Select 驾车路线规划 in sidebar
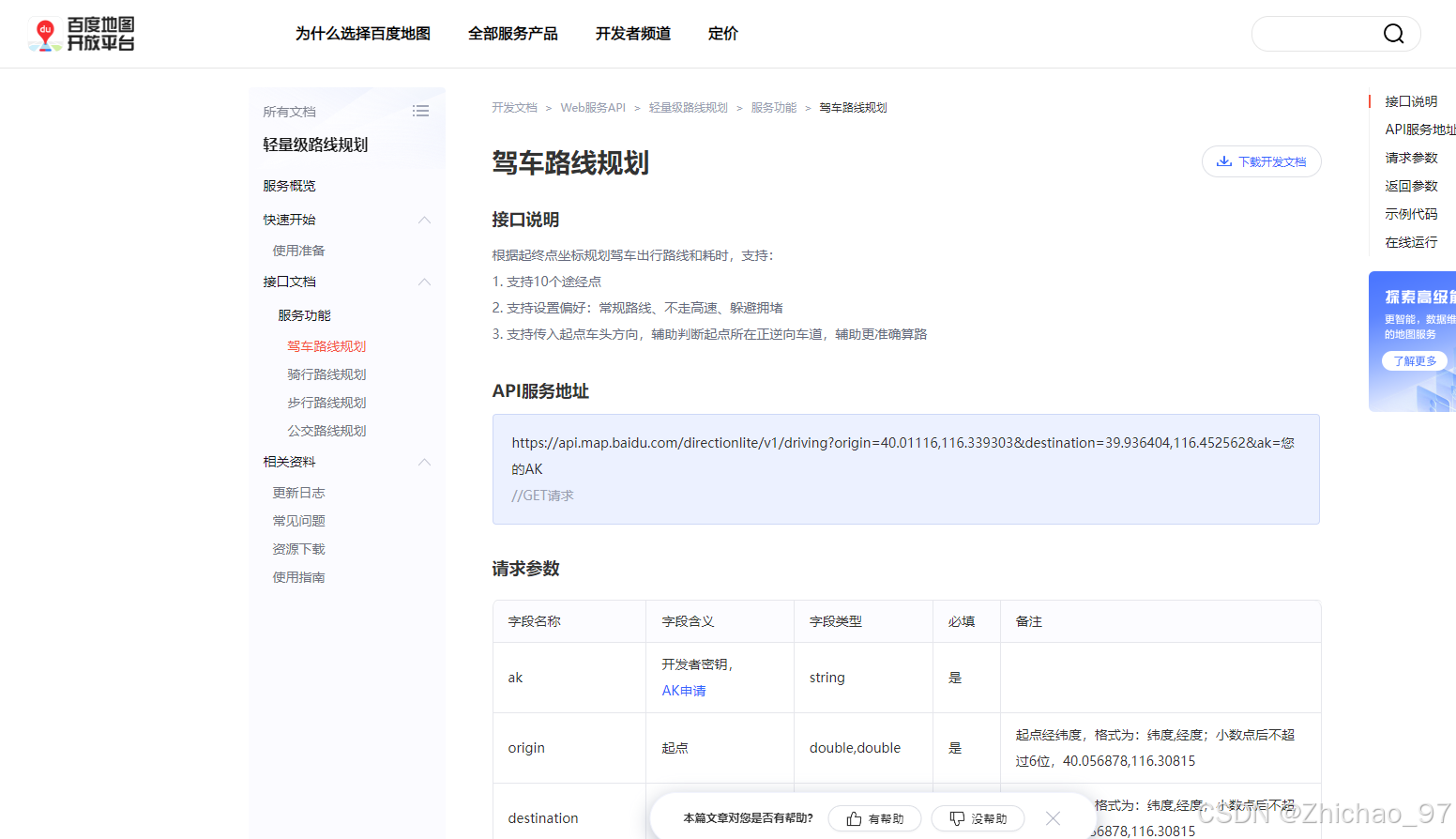Image resolution: width=1456 pixels, height=839 pixels. 326,346
